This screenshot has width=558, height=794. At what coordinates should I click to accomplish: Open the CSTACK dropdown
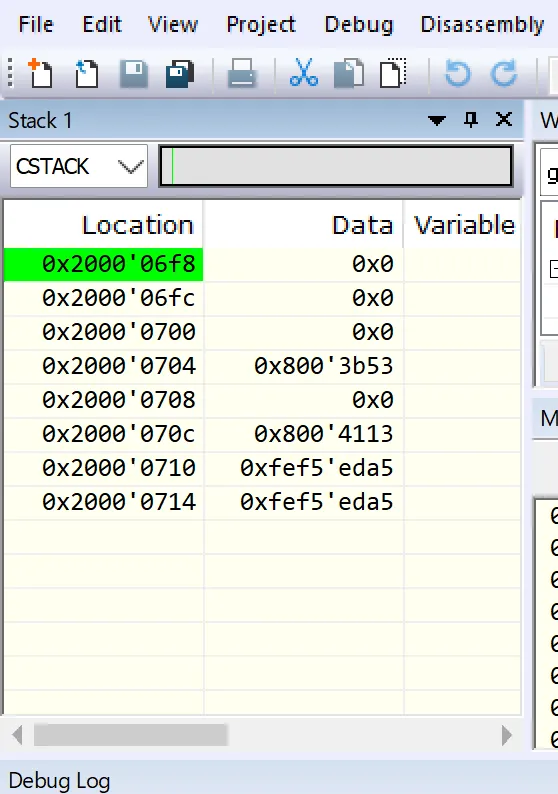(x=79, y=166)
